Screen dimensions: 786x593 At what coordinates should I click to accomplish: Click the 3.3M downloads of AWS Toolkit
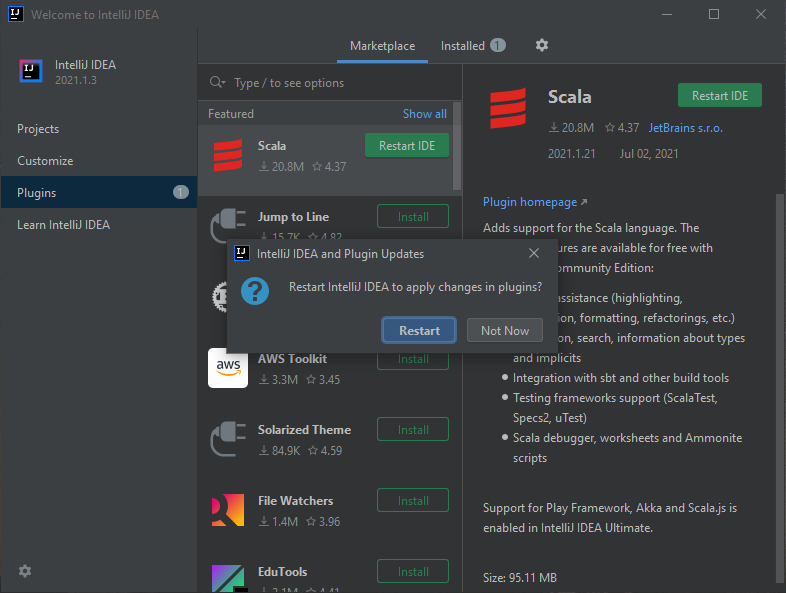tap(278, 380)
